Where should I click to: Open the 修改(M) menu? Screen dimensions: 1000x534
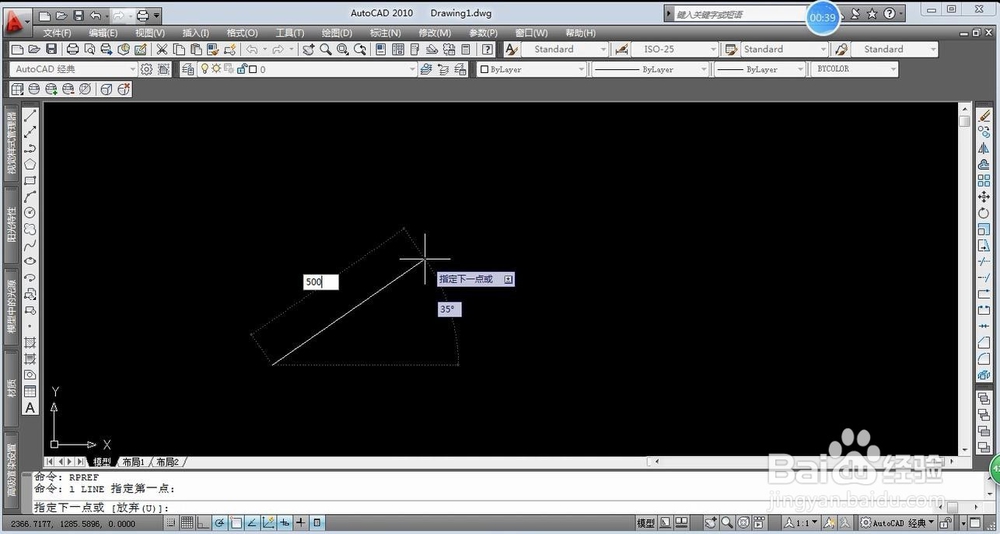(x=435, y=33)
